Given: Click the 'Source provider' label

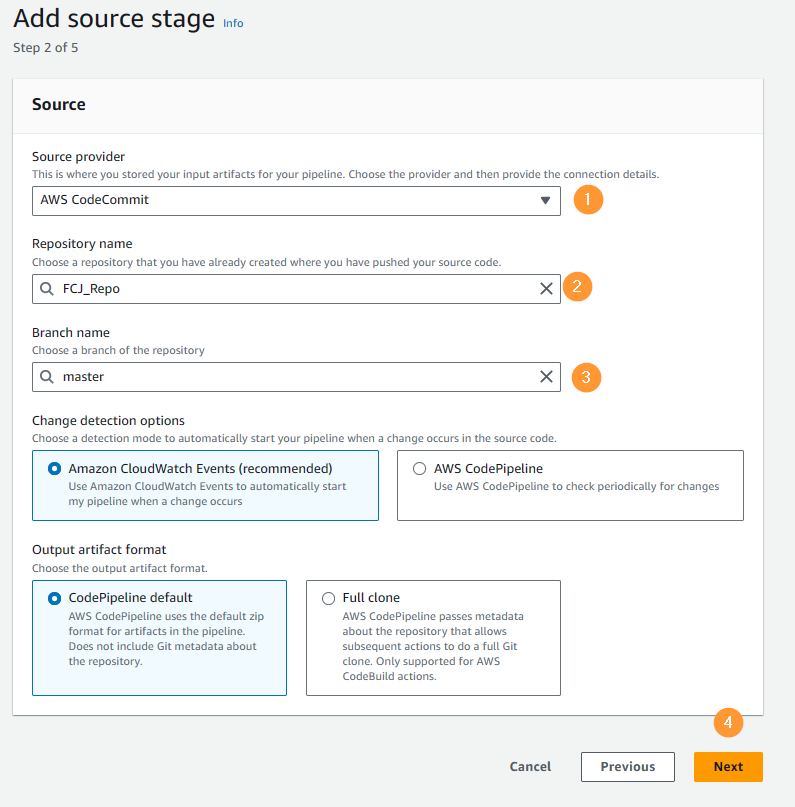Looking at the screenshot, I should click(x=78, y=156).
